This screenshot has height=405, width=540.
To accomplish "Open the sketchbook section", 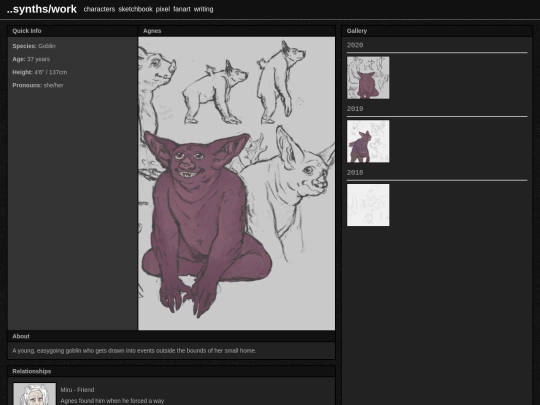I will pos(135,9).
